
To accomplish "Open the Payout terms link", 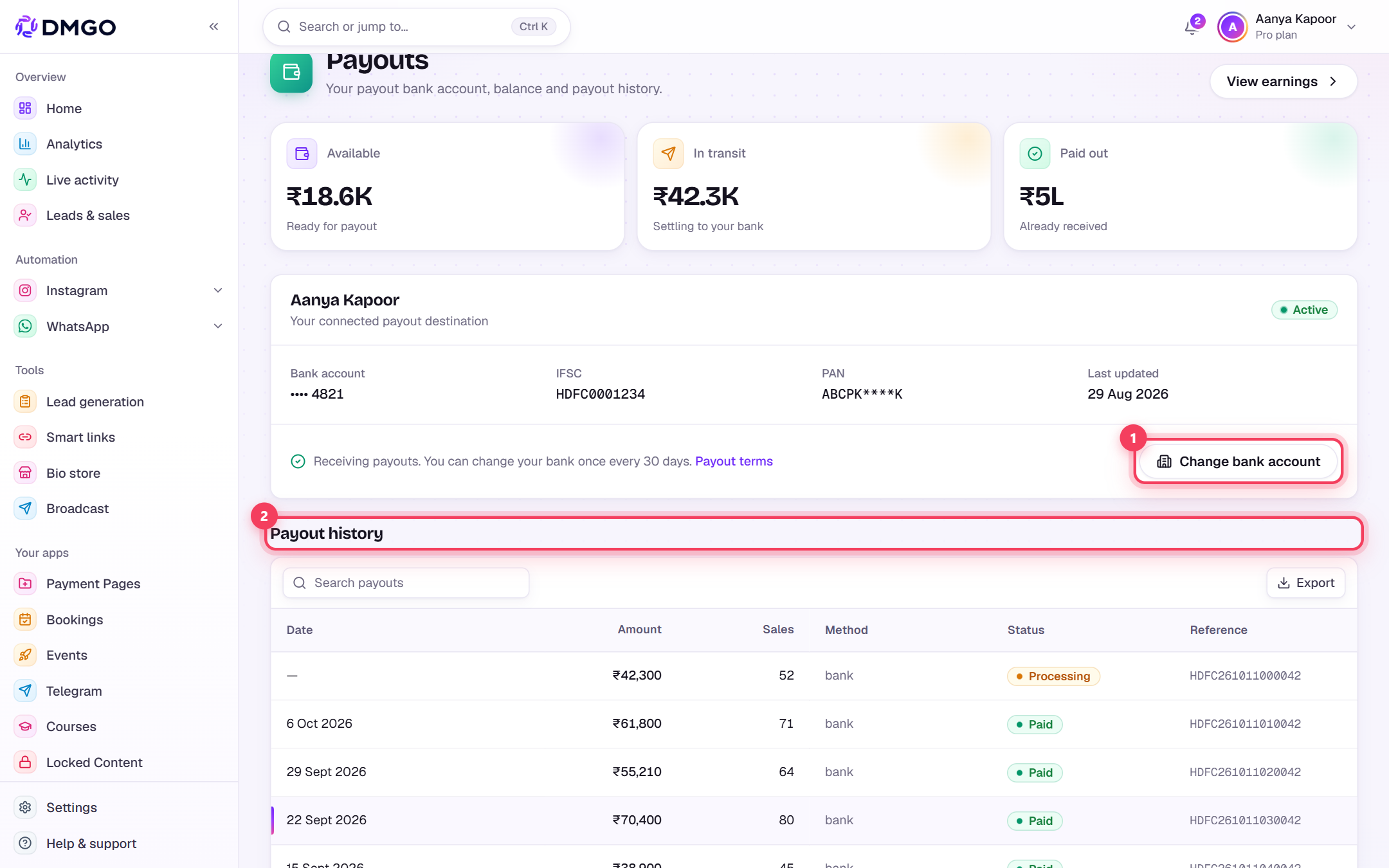I will pos(734,461).
